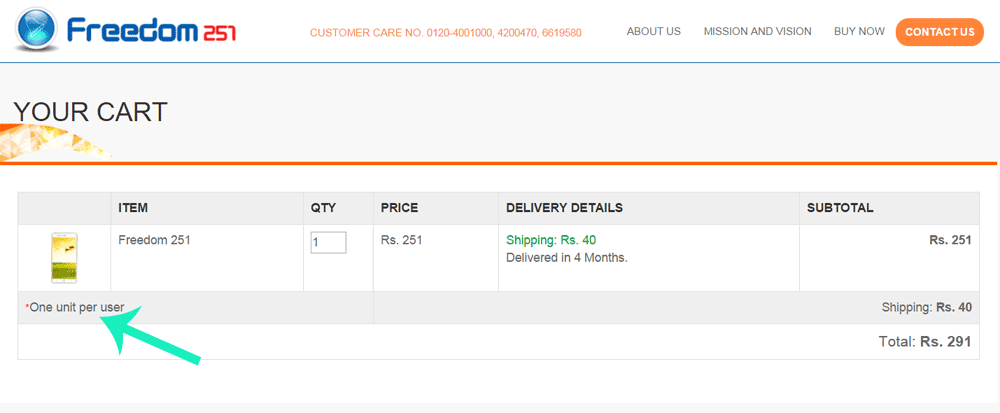This screenshot has height=413, width=1000.
Task: Click the QTY input field
Action: pos(328,242)
